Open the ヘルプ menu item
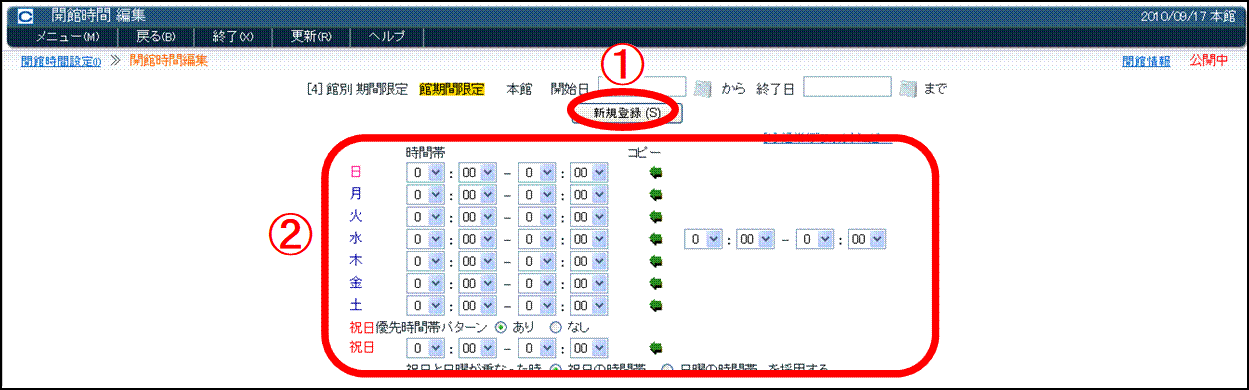 pyautogui.click(x=387, y=37)
